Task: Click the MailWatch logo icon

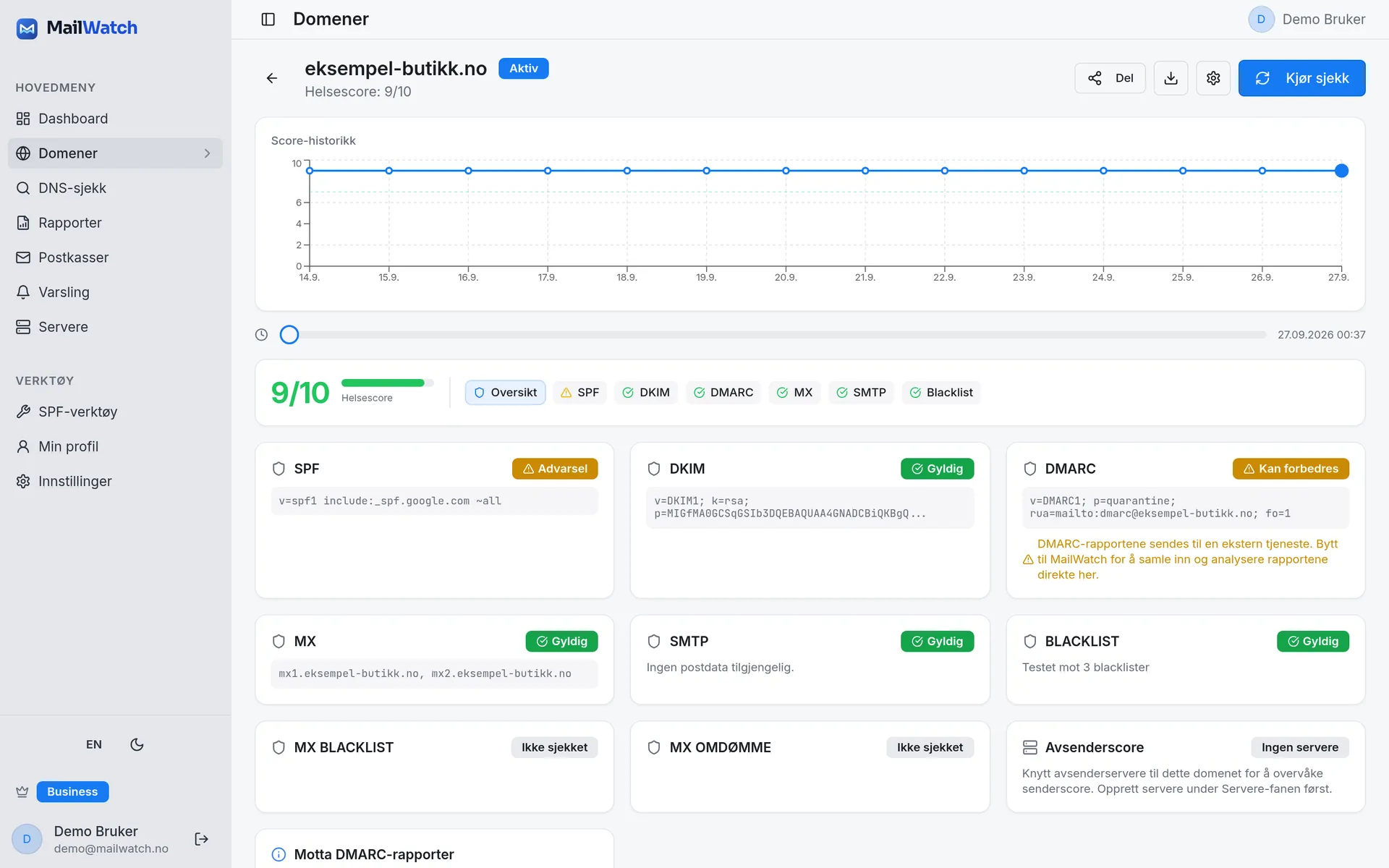Action: [x=27, y=28]
